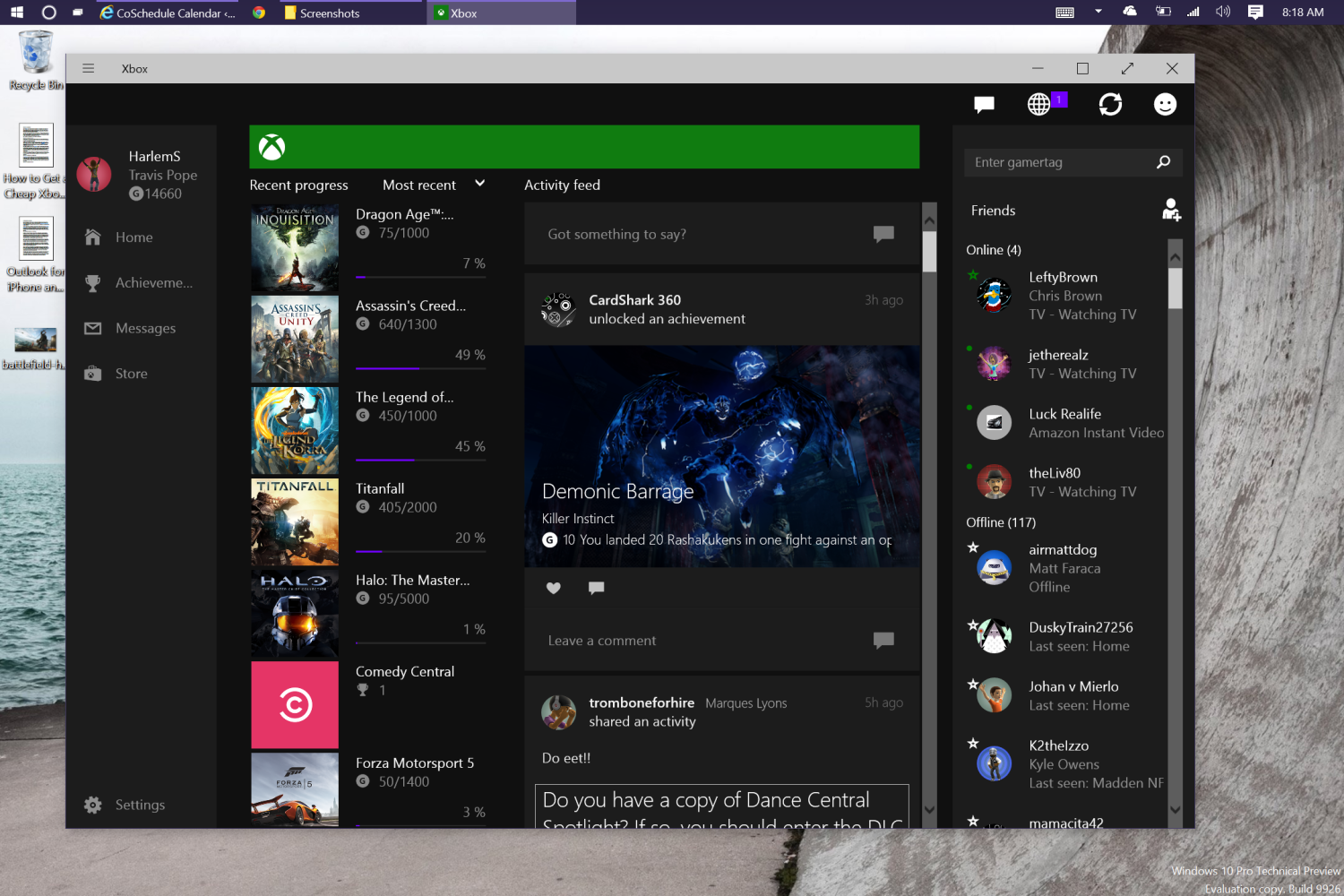Viewport: 1344px width, 896px height.
Task: Click comment bubble icon under Demonic Barrage
Action: coord(597,588)
